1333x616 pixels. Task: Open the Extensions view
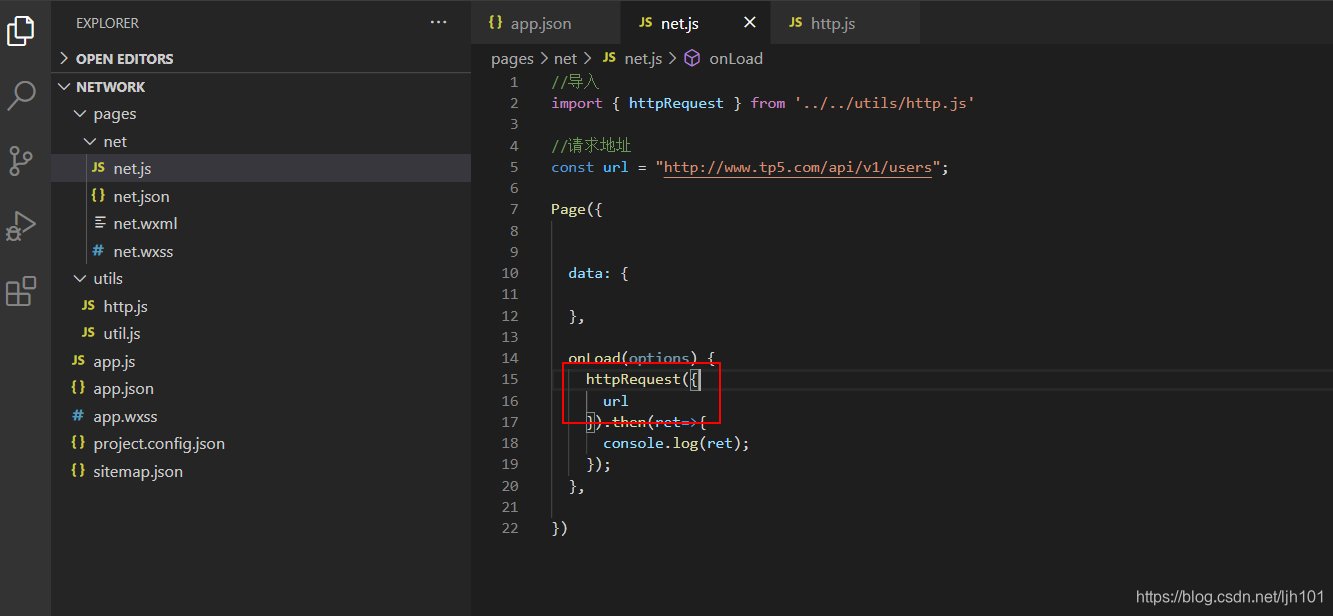pos(21,292)
